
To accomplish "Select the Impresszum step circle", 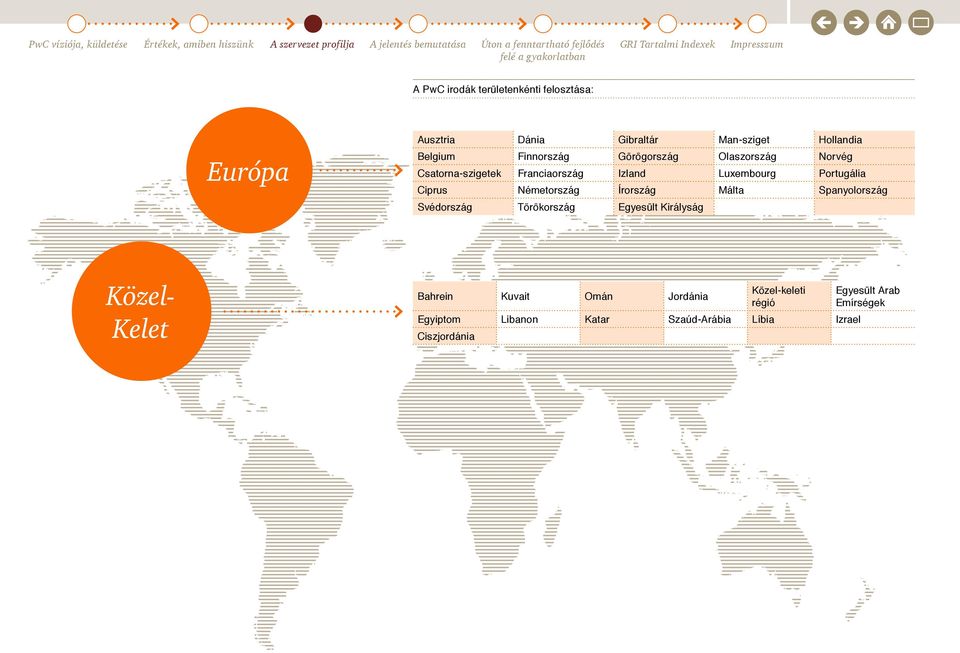I will 757,24.
